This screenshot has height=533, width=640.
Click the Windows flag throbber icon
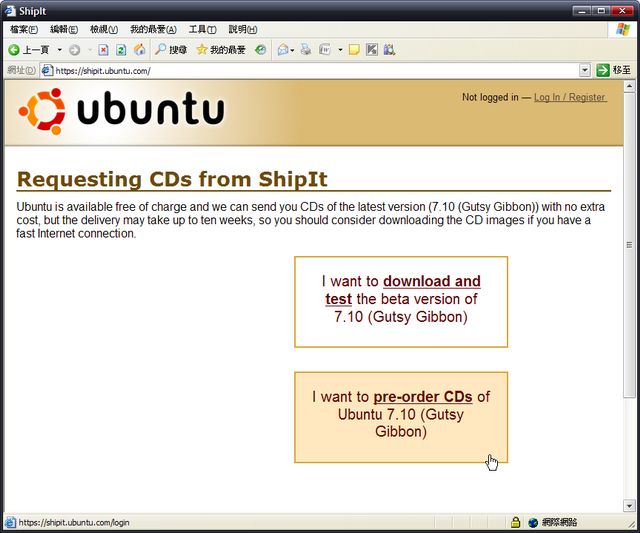(623, 29)
